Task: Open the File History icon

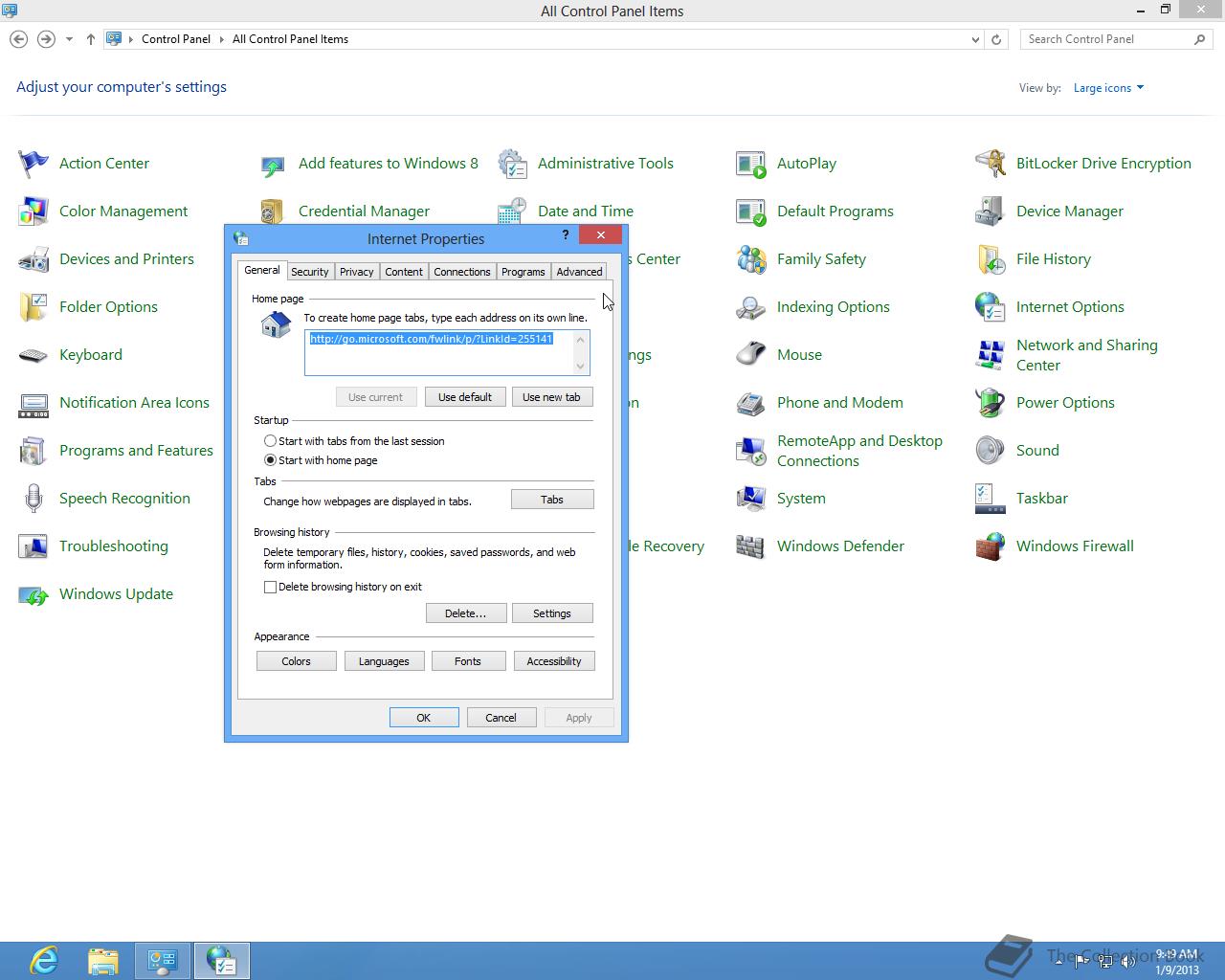Action: [991, 259]
